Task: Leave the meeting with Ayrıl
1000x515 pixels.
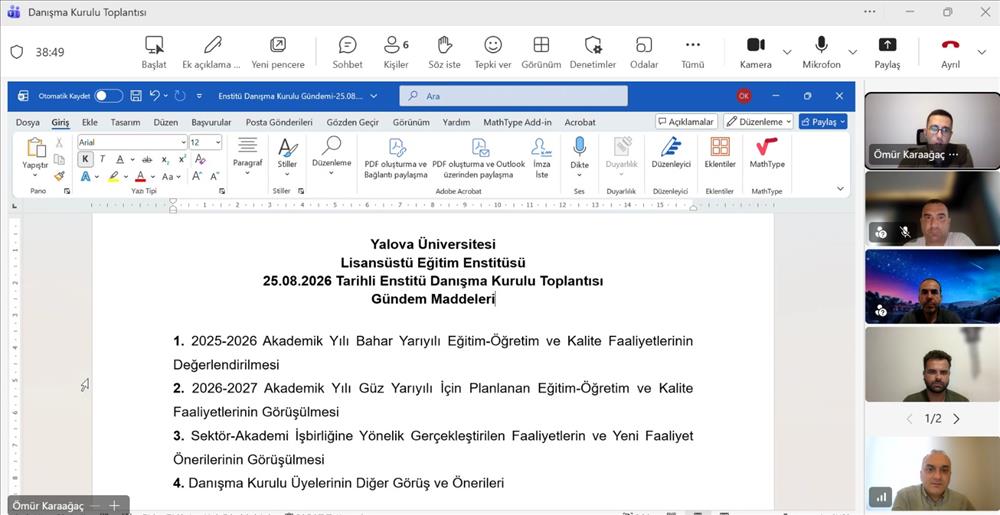Action: pyautogui.click(x=950, y=52)
